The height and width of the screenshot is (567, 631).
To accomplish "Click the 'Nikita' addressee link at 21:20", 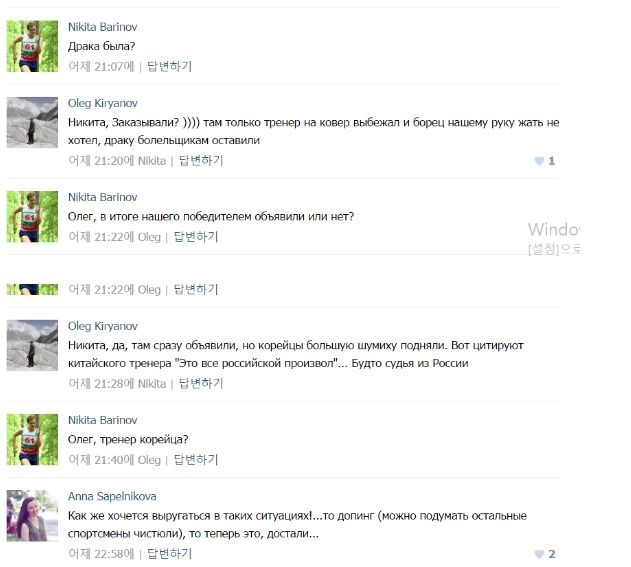I will point(152,161).
